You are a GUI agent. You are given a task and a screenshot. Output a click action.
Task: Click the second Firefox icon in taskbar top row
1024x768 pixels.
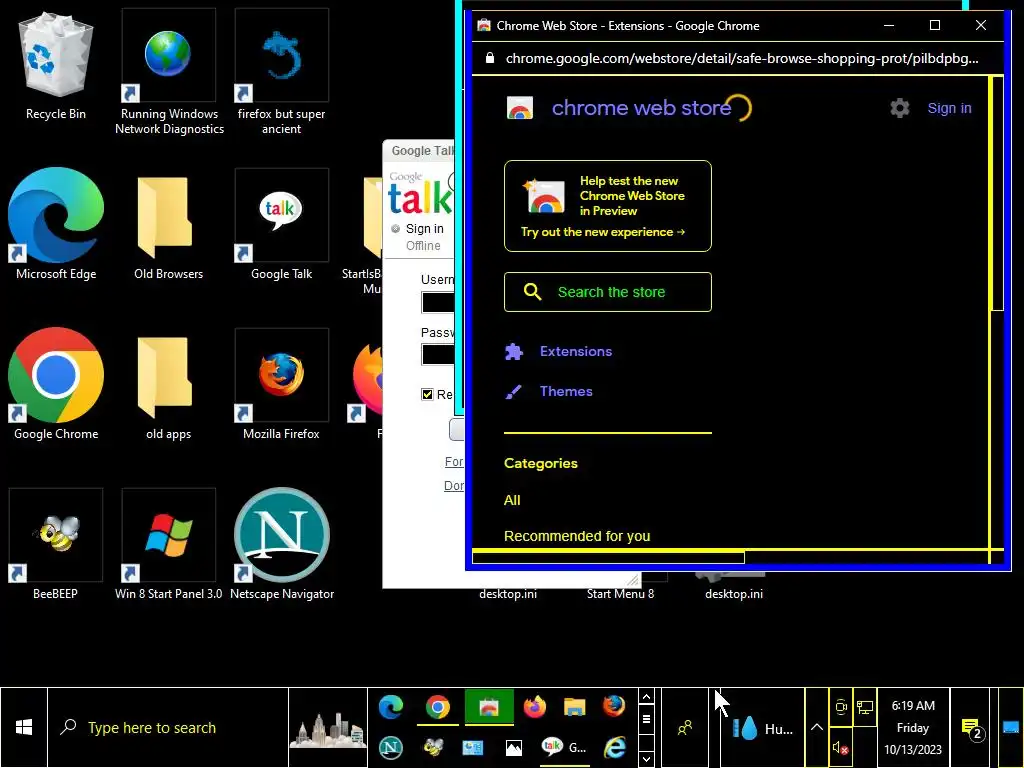614,707
